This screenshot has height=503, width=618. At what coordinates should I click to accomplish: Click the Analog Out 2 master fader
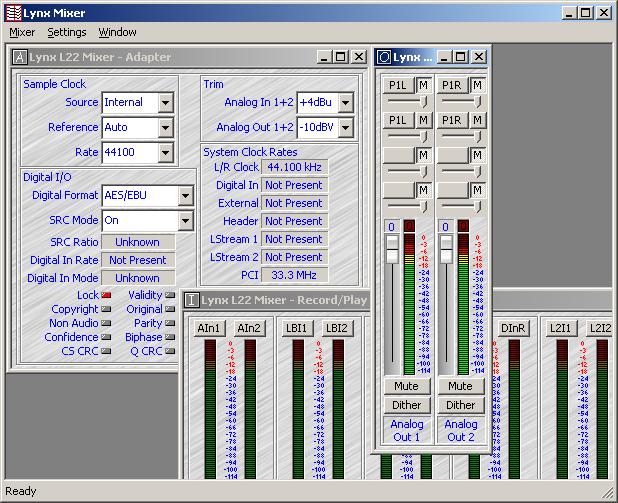[446, 249]
